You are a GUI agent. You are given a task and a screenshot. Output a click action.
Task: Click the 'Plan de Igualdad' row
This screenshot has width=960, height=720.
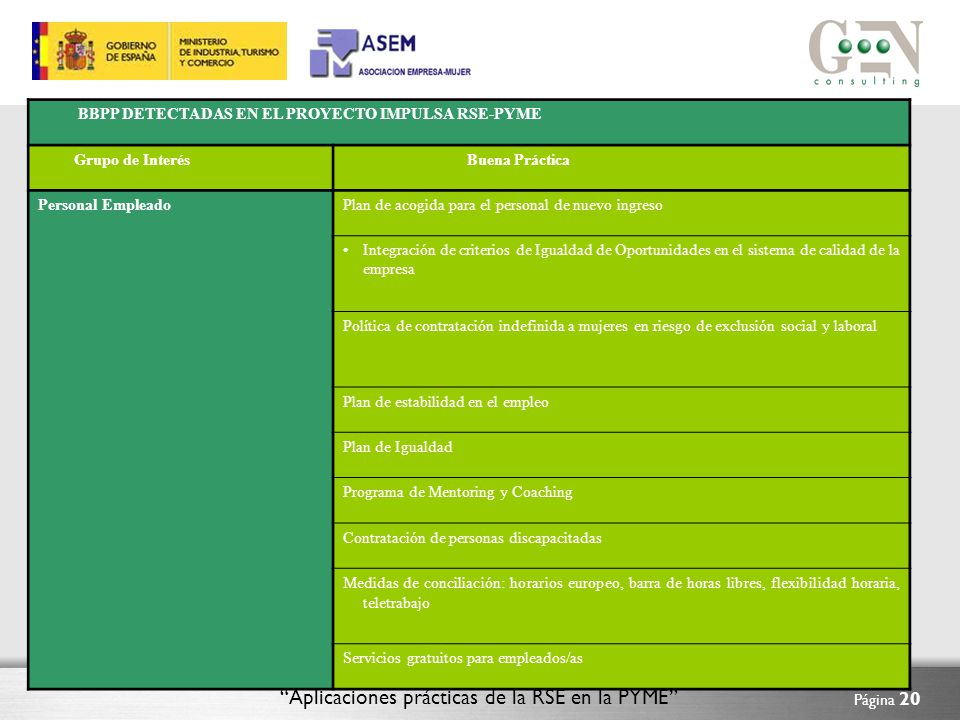click(621, 455)
